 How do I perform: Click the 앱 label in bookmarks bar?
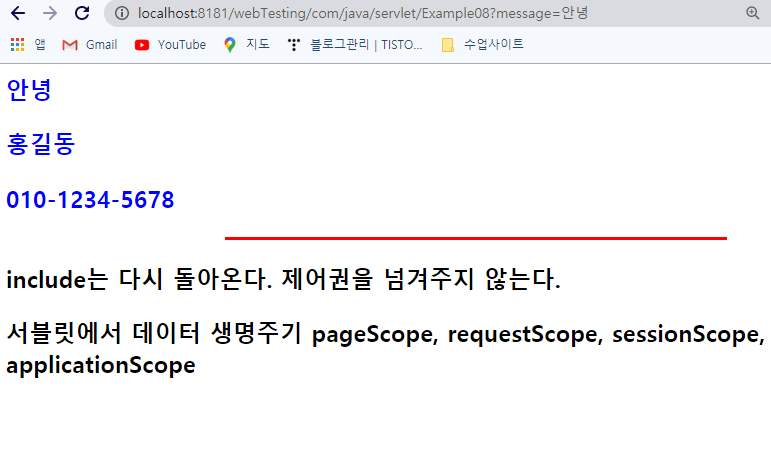click(40, 45)
